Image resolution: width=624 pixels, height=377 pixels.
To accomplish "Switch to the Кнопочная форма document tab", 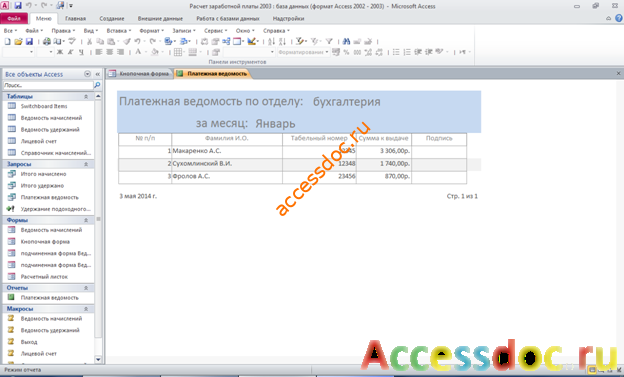I will pyautogui.click(x=139, y=74).
